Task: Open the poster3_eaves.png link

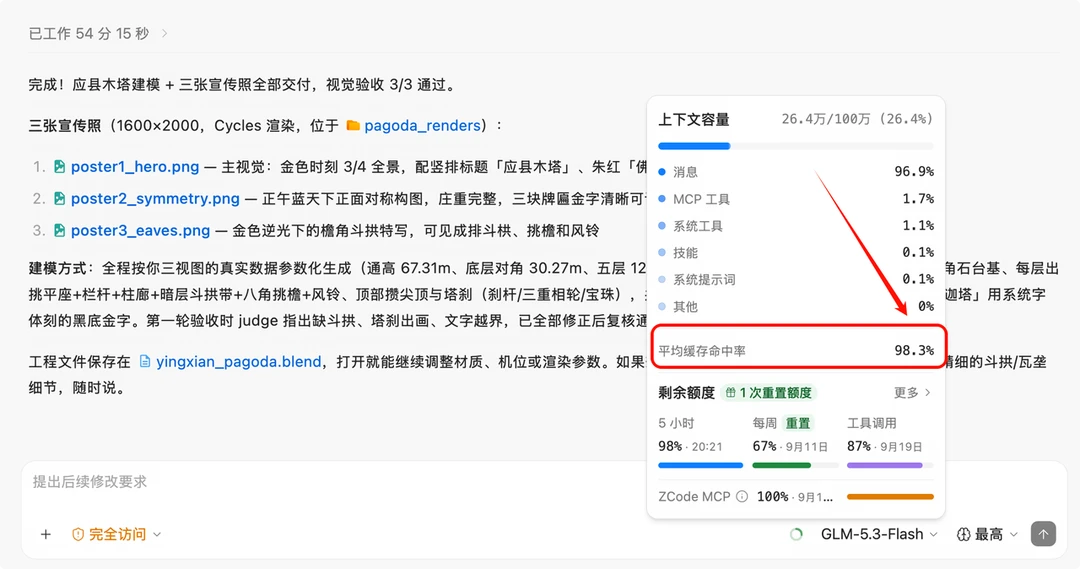Action: (x=141, y=230)
